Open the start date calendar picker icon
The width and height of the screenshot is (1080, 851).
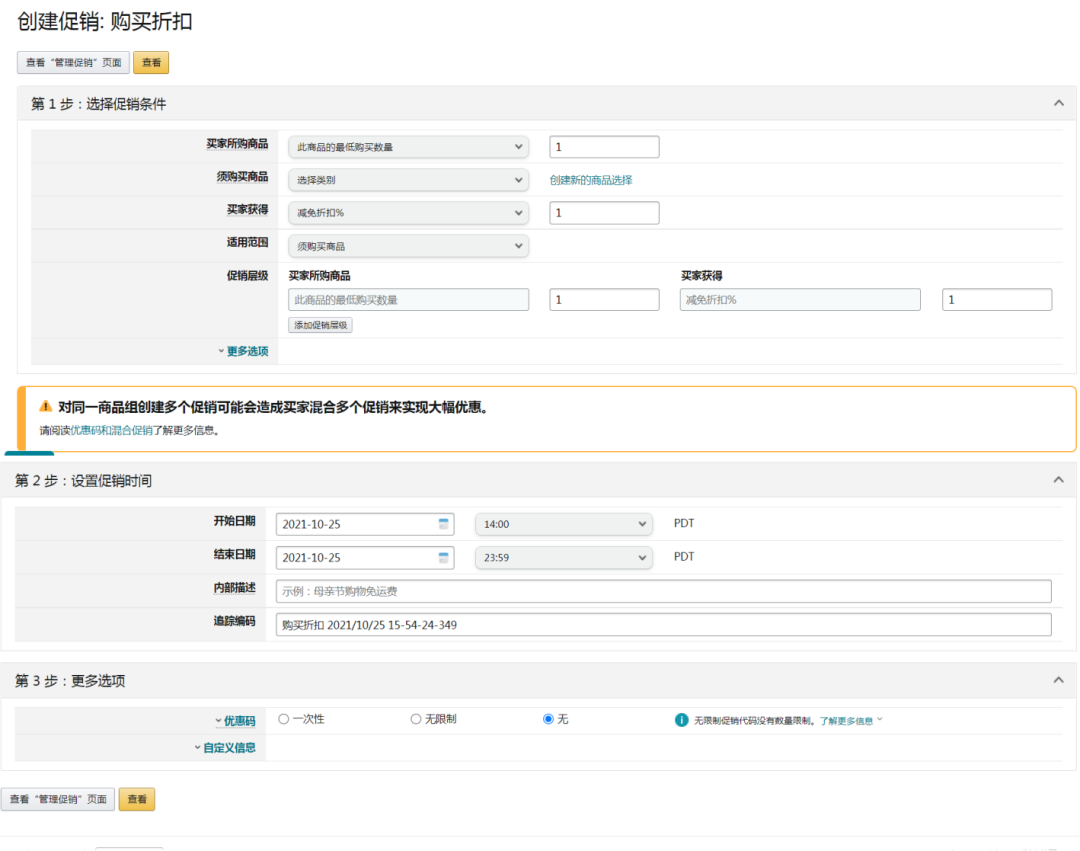tap(443, 524)
